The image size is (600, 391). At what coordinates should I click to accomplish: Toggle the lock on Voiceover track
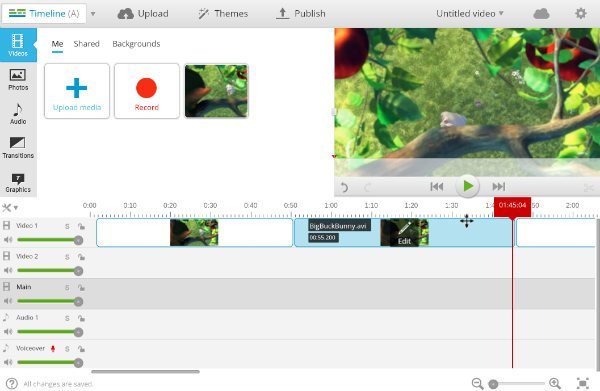[x=81, y=349]
